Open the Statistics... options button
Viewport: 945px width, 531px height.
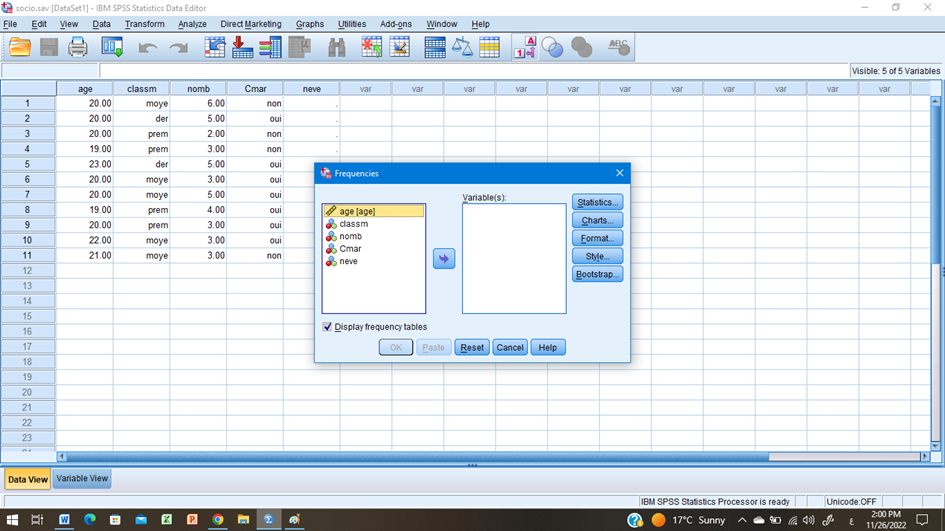click(x=597, y=202)
